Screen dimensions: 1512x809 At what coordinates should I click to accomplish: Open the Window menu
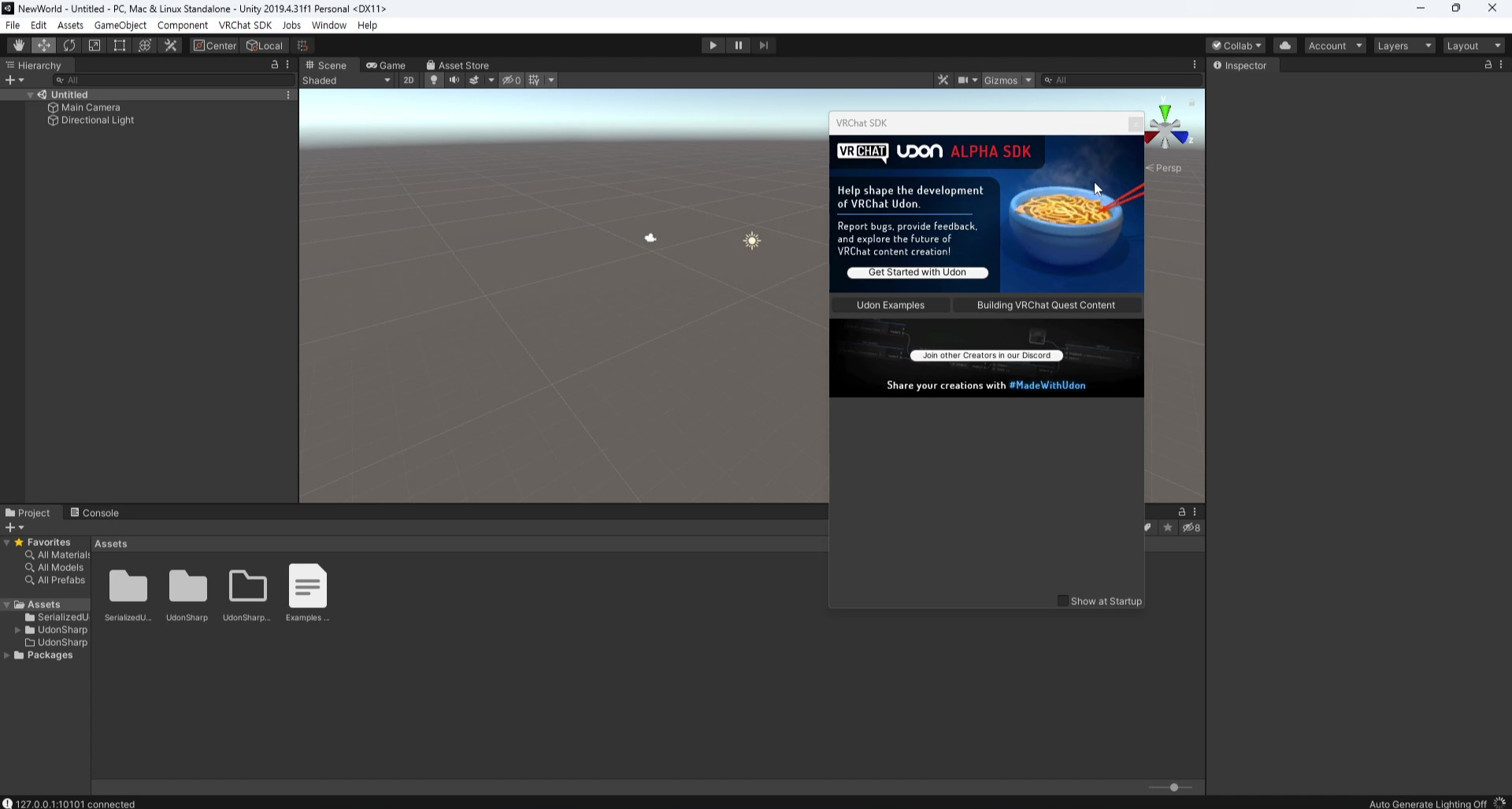coord(328,25)
